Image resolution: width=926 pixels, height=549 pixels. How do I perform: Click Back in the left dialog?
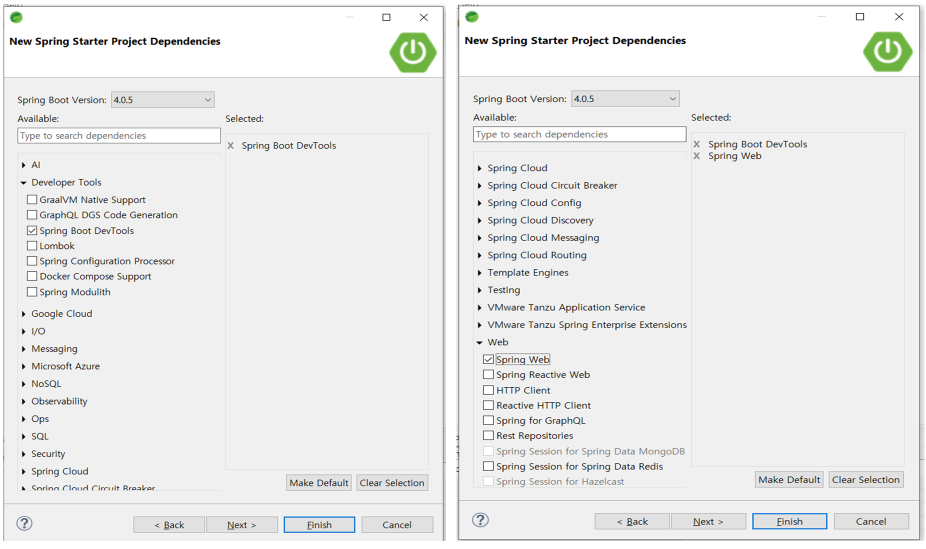(169, 525)
